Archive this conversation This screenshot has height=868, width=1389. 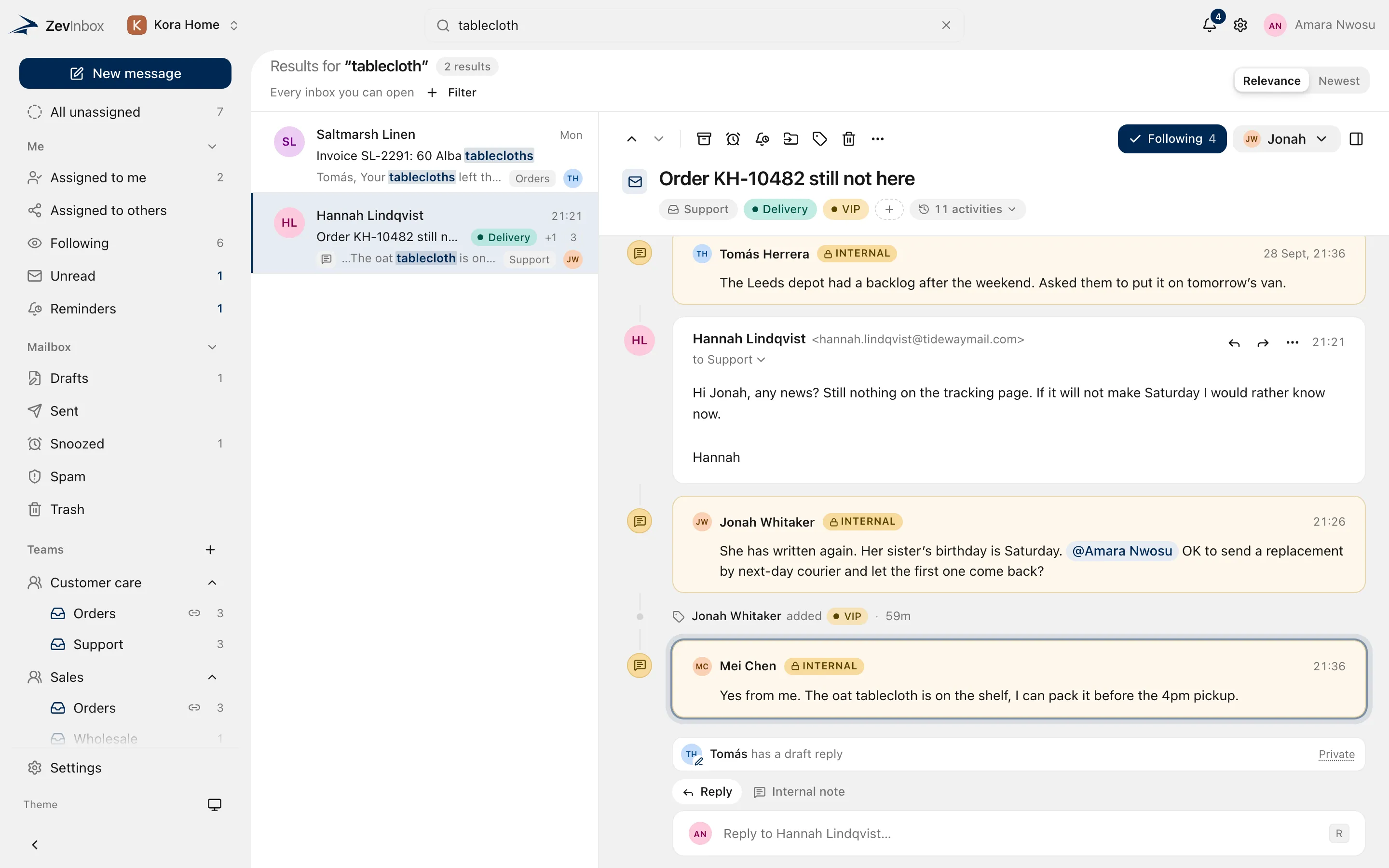(704, 139)
